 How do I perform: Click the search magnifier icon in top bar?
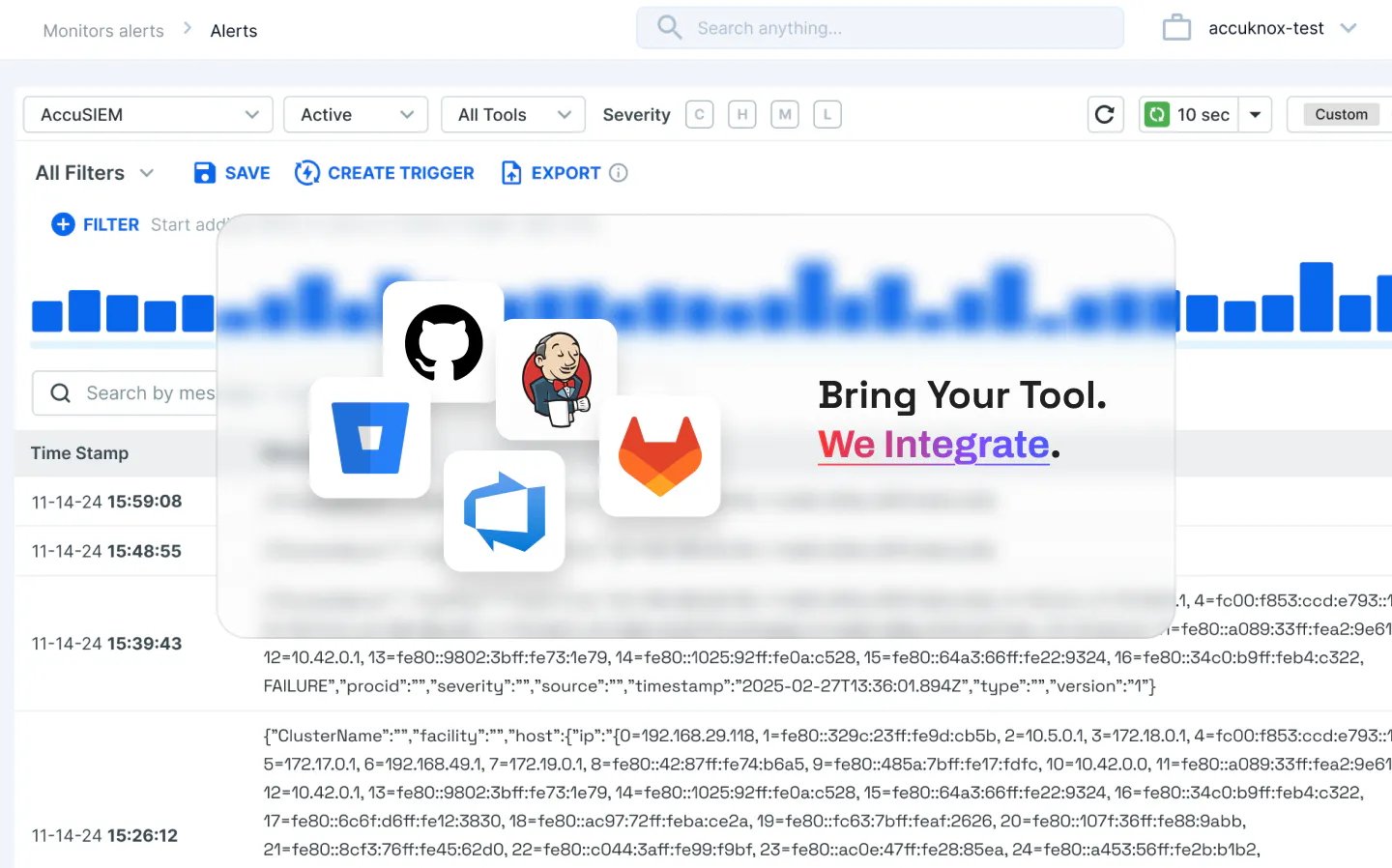pos(670,27)
